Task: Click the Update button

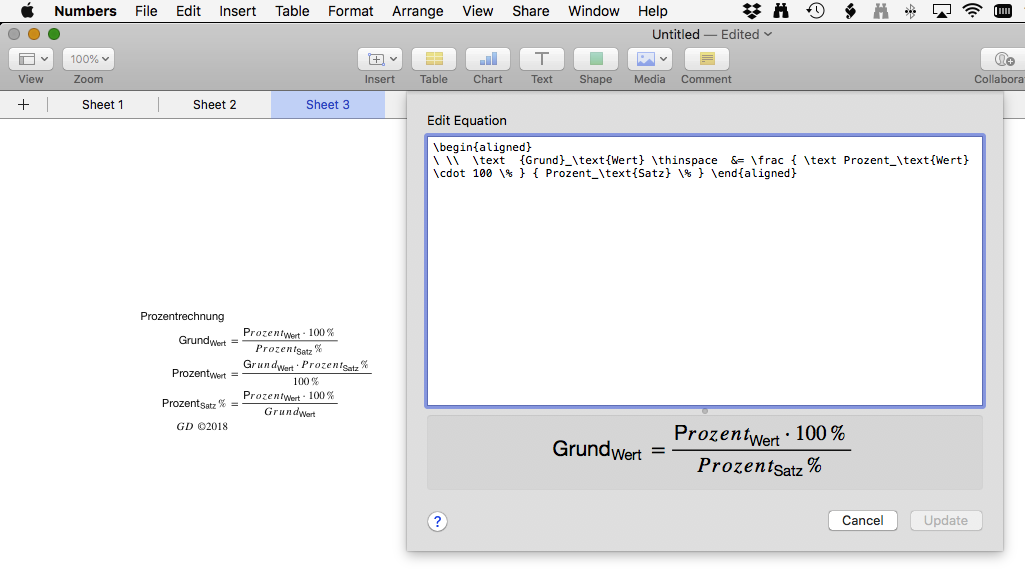Action: coord(946,520)
